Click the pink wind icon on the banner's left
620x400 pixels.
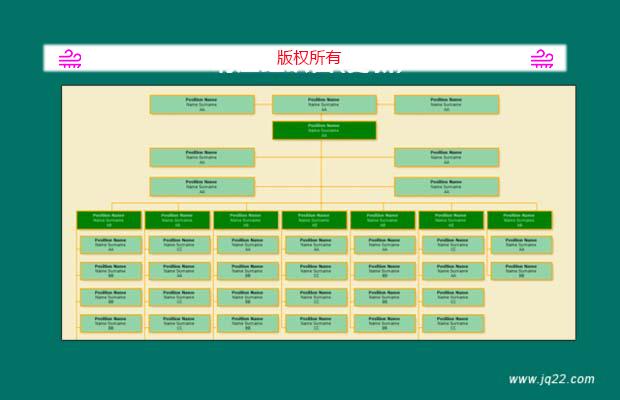pyautogui.click(x=70, y=59)
